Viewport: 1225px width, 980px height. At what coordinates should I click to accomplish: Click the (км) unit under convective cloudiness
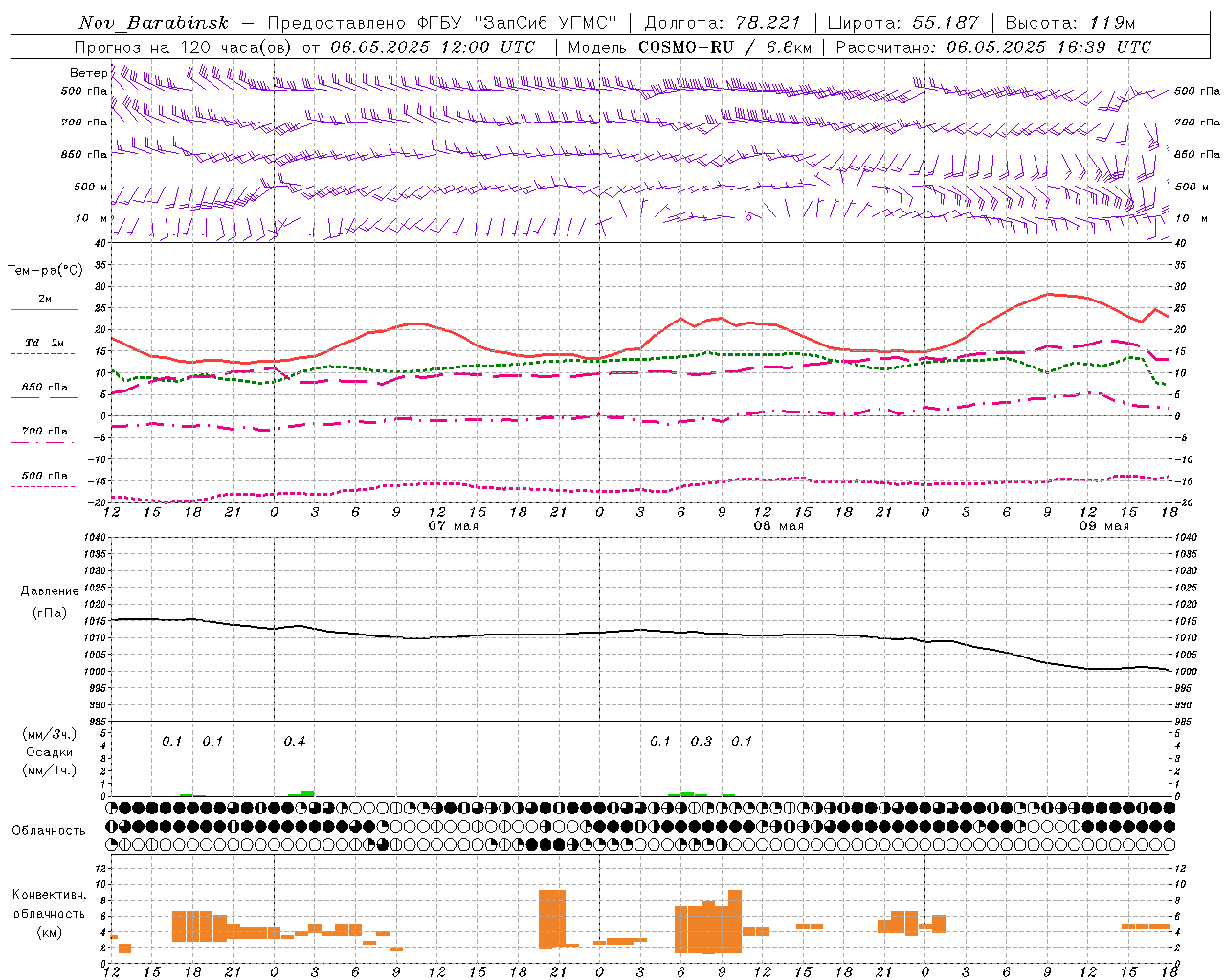click(50, 932)
